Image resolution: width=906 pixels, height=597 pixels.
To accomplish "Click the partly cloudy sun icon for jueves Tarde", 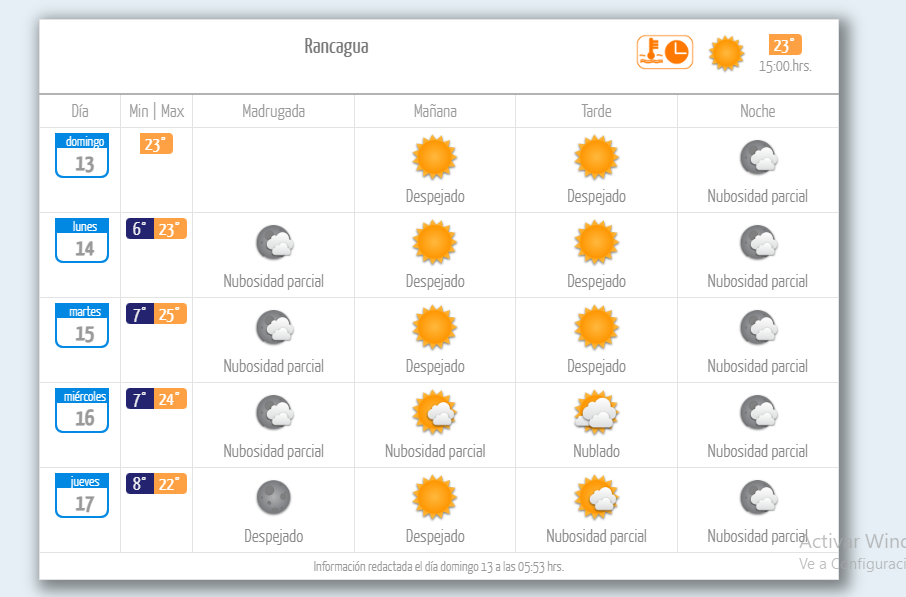I will pyautogui.click(x=596, y=498).
